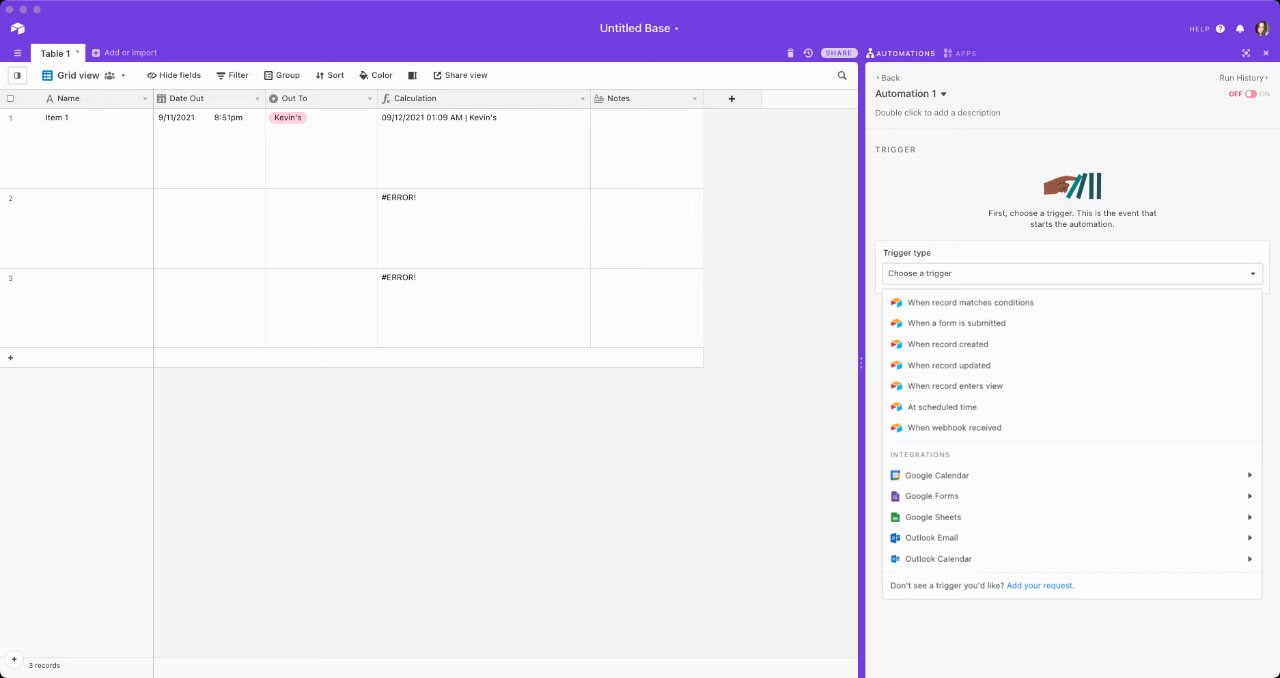Select When webhook received trigger
The width and height of the screenshot is (1280, 678).
click(x=1071, y=428)
